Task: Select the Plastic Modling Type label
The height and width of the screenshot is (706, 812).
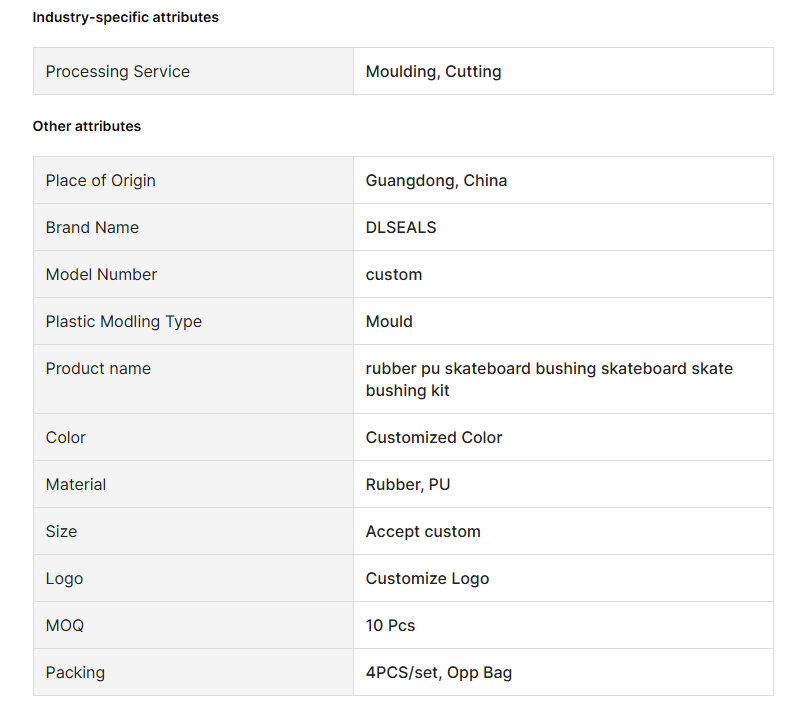Action: (124, 322)
